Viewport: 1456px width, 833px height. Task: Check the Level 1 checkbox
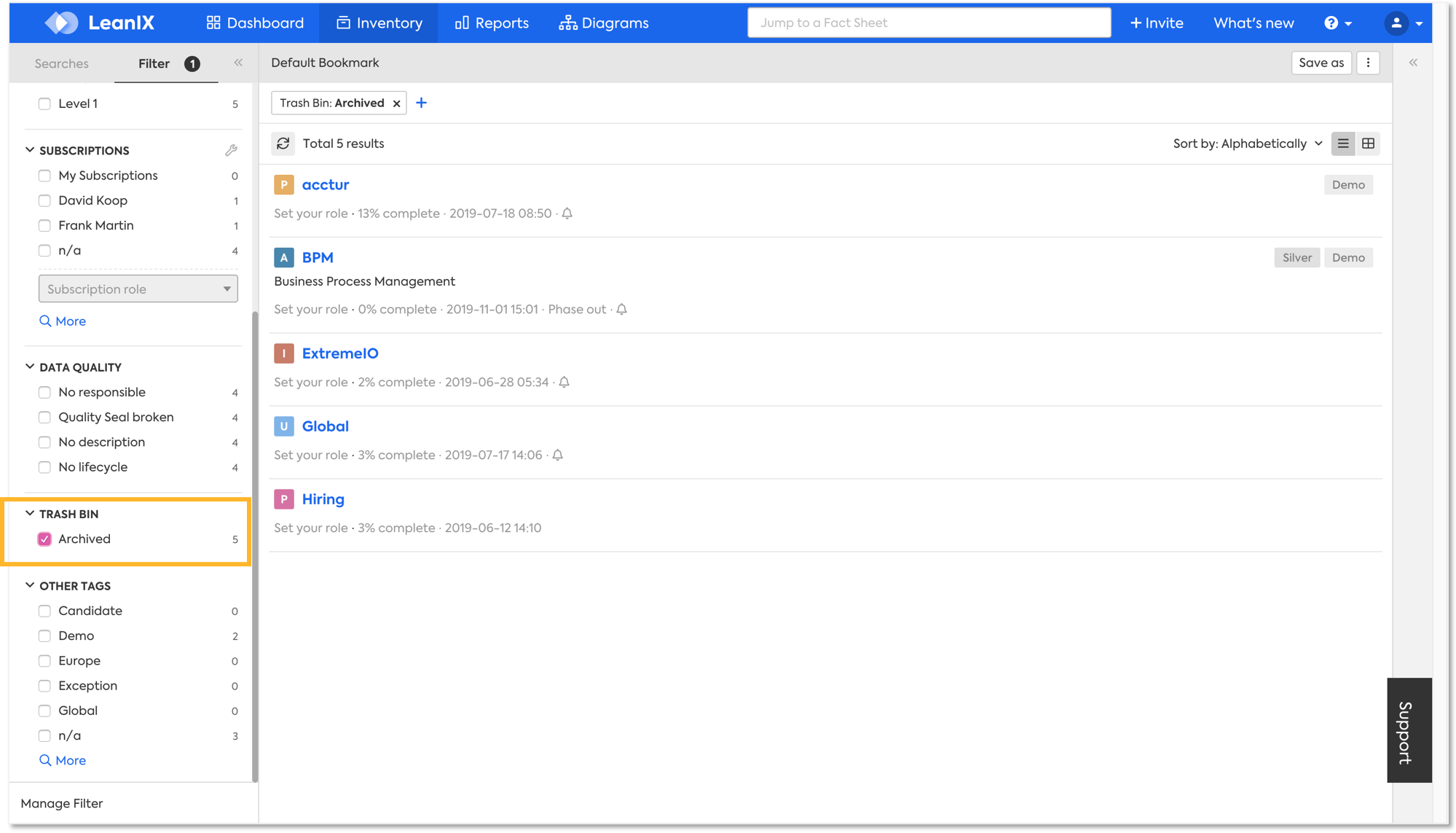coord(44,103)
